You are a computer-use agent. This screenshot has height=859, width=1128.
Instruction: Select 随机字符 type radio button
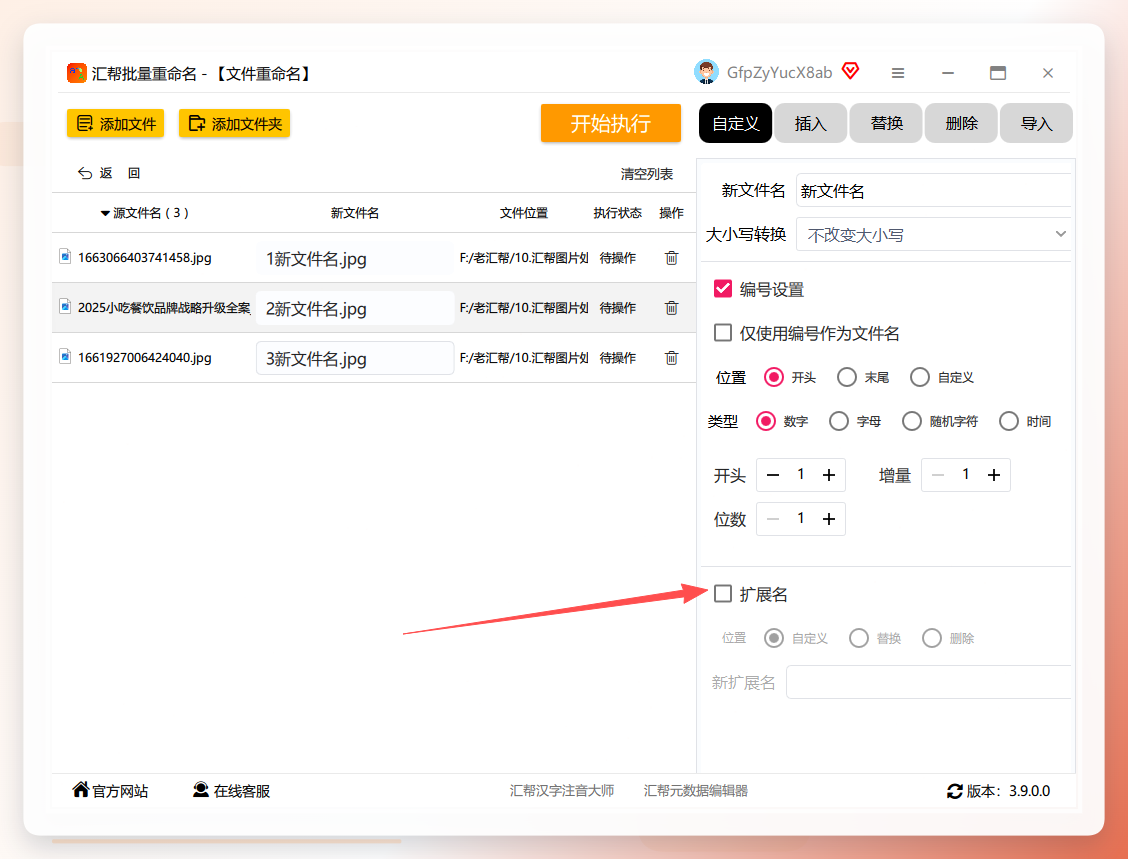tap(912, 421)
